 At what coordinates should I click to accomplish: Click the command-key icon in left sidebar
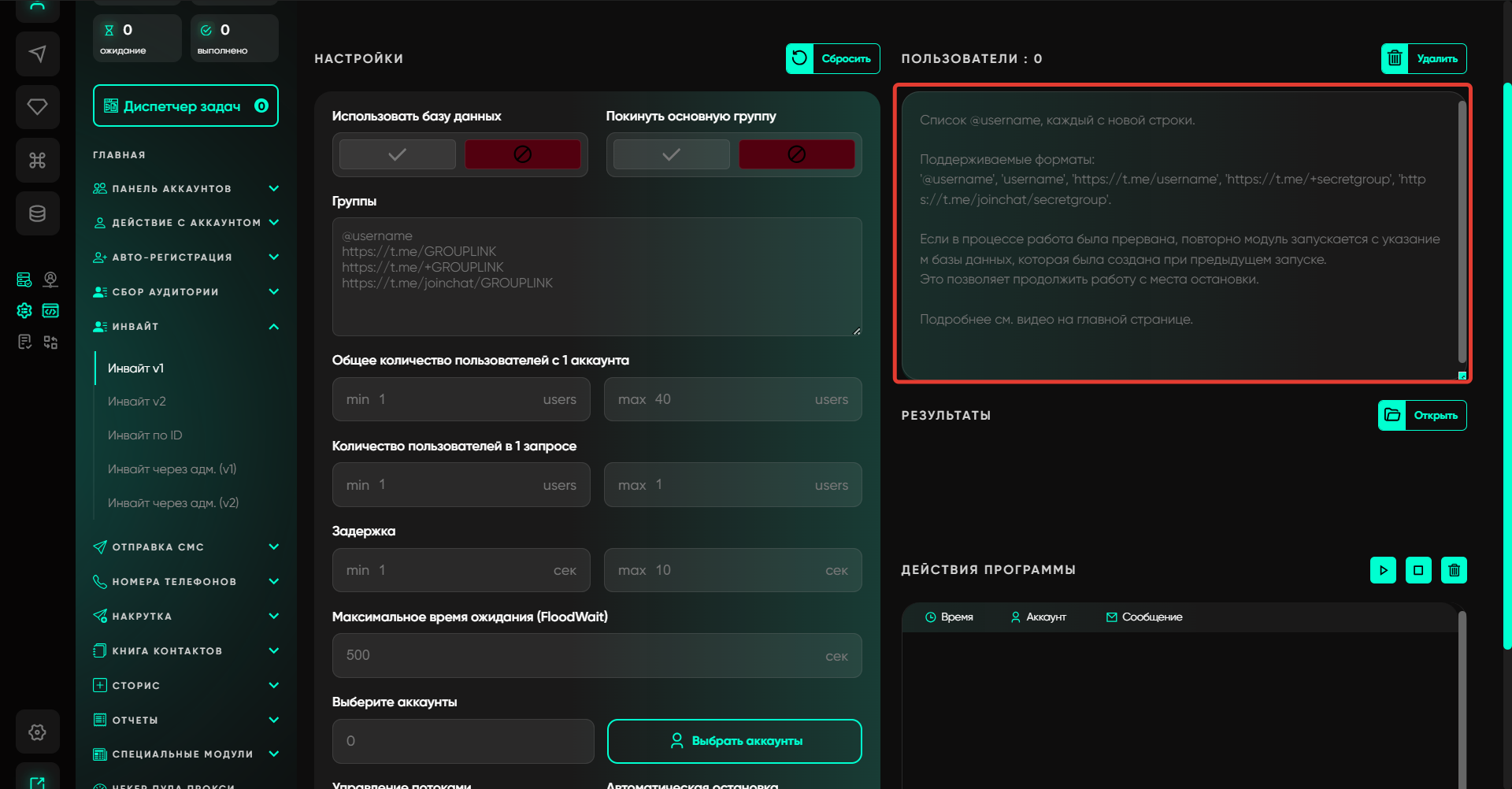click(37, 161)
